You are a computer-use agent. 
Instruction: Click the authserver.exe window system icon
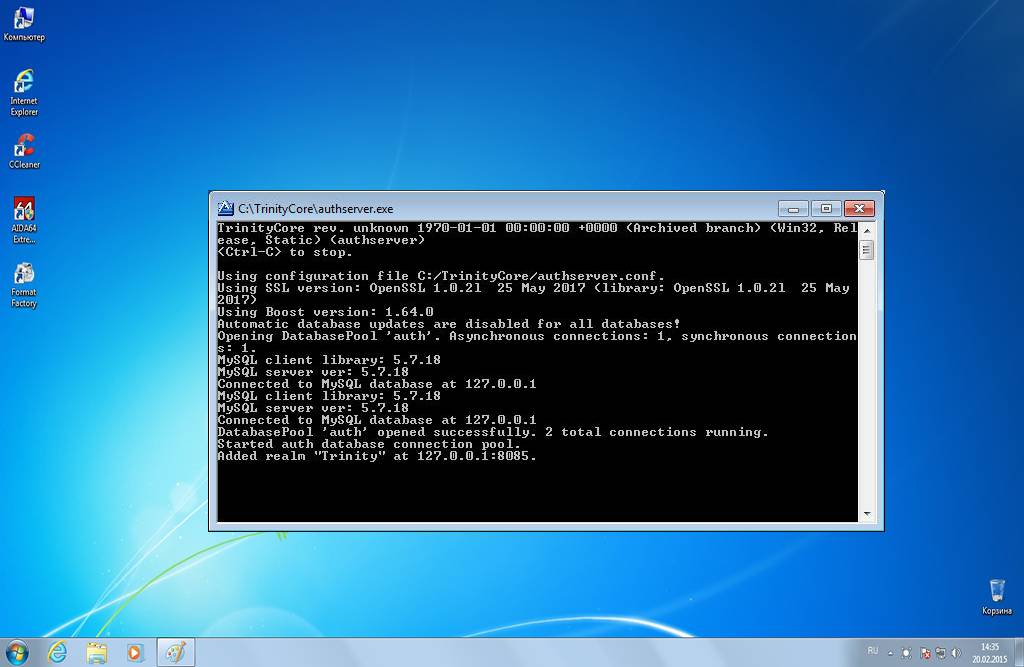[226, 209]
